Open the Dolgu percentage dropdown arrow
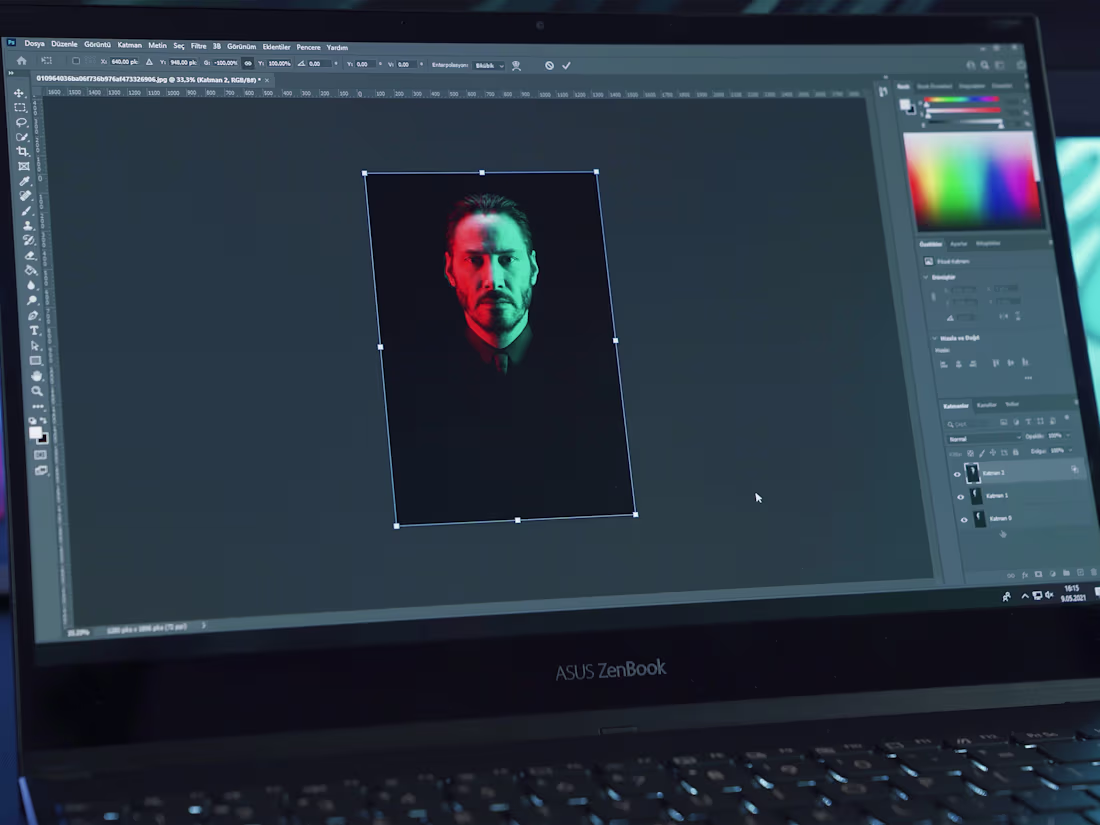The image size is (1100, 825). [1071, 450]
